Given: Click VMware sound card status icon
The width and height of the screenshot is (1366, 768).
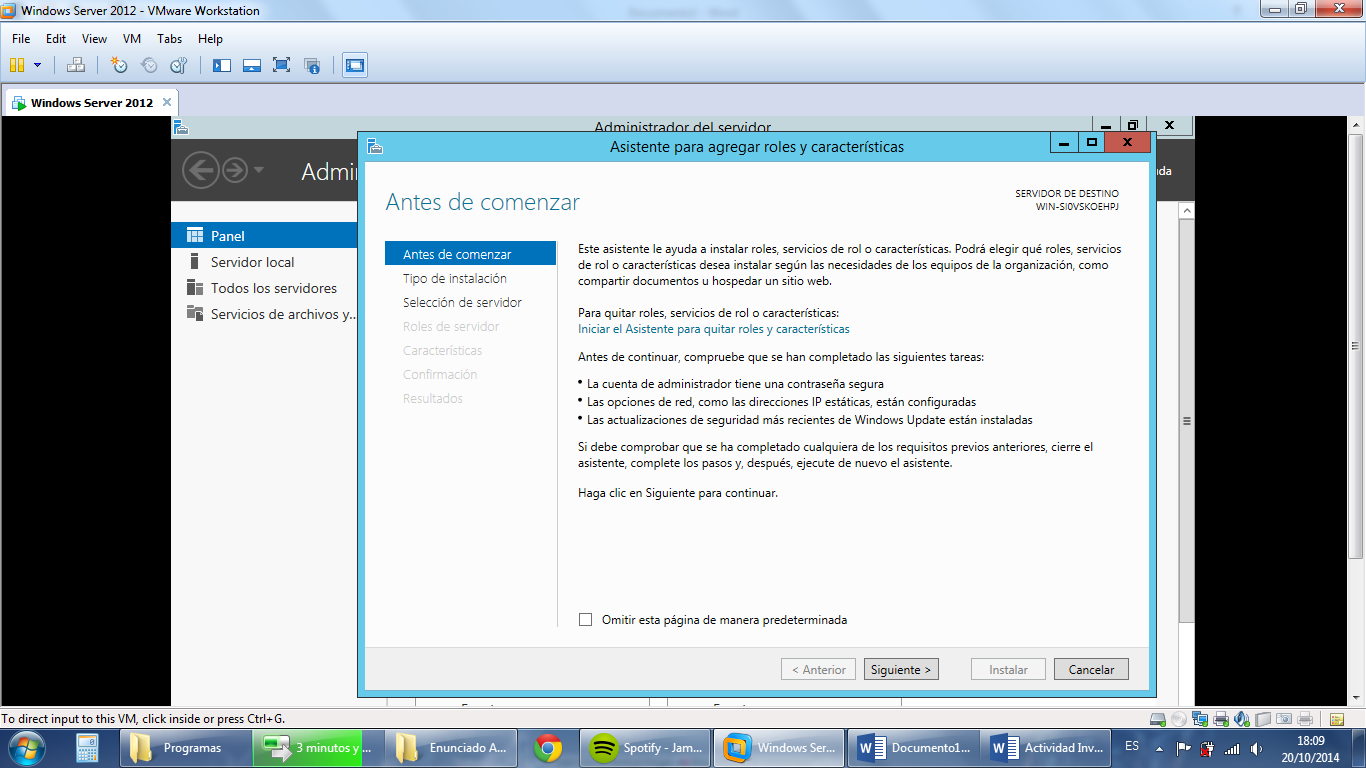Looking at the screenshot, I should coord(1242,719).
